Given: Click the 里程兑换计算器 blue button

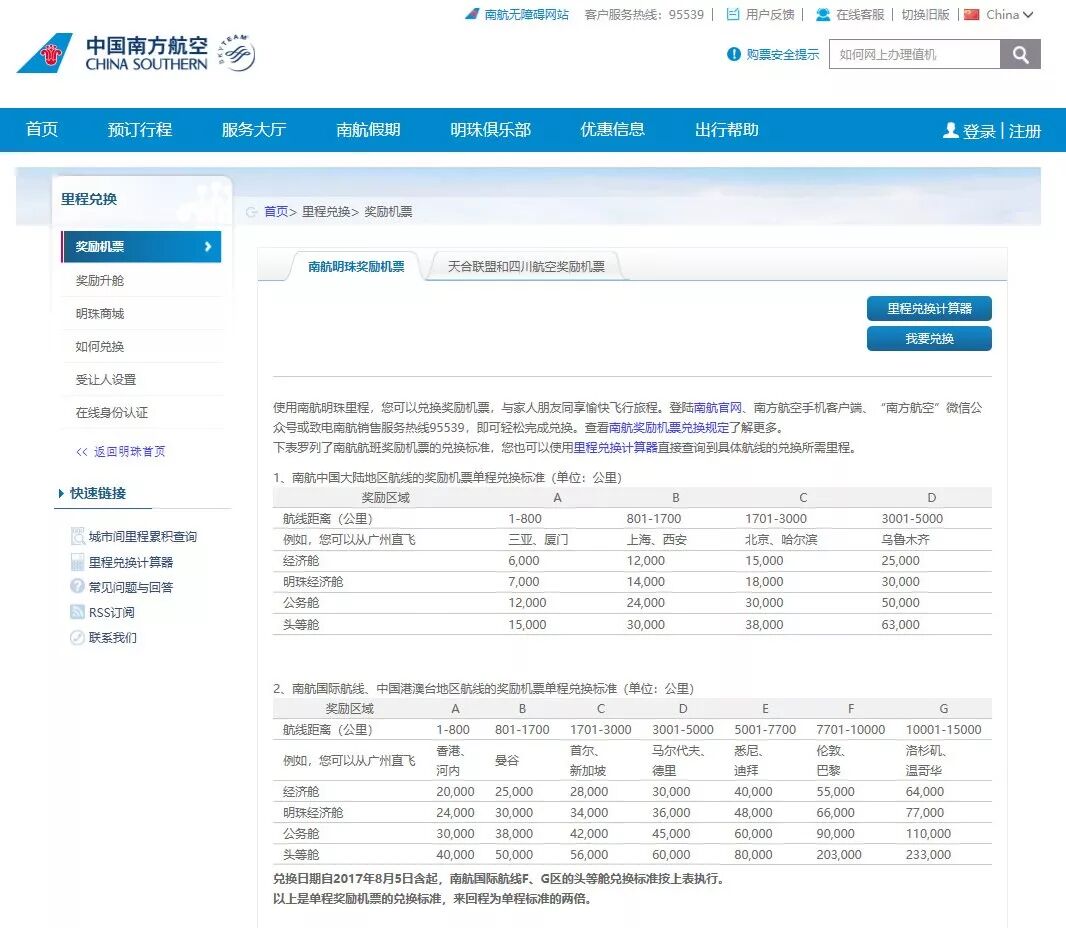Looking at the screenshot, I should pos(929,309).
